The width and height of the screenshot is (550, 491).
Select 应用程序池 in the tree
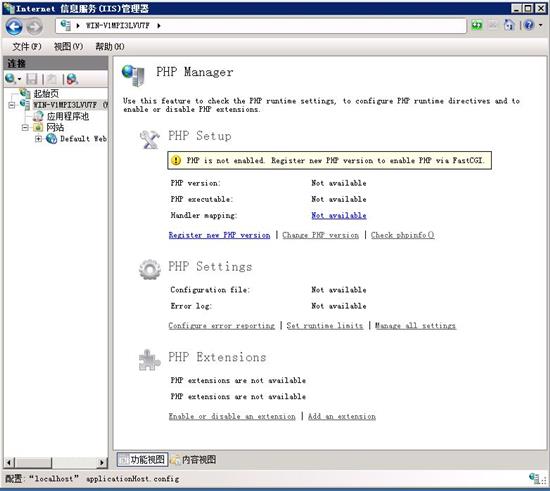68,116
